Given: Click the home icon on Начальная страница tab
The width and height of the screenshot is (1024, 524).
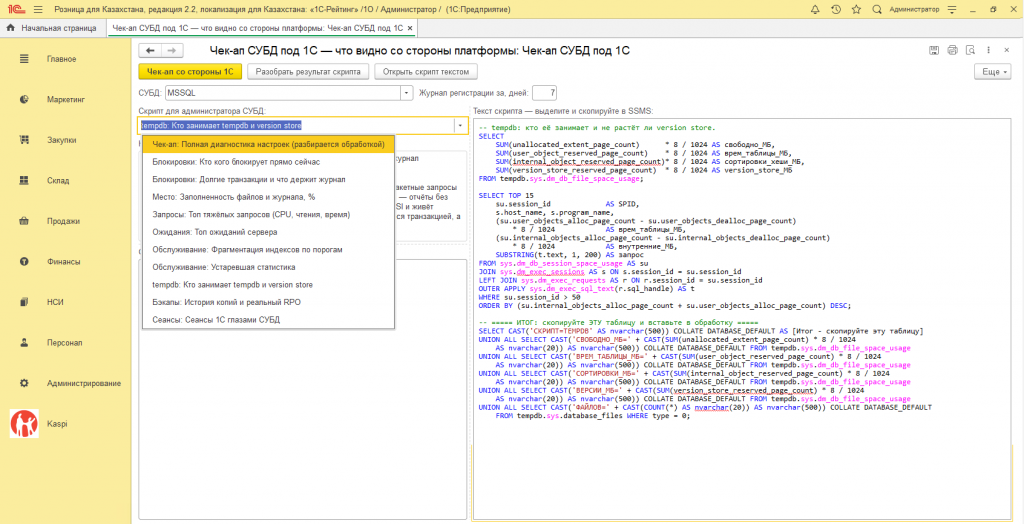Looking at the screenshot, I should pos(10,28).
